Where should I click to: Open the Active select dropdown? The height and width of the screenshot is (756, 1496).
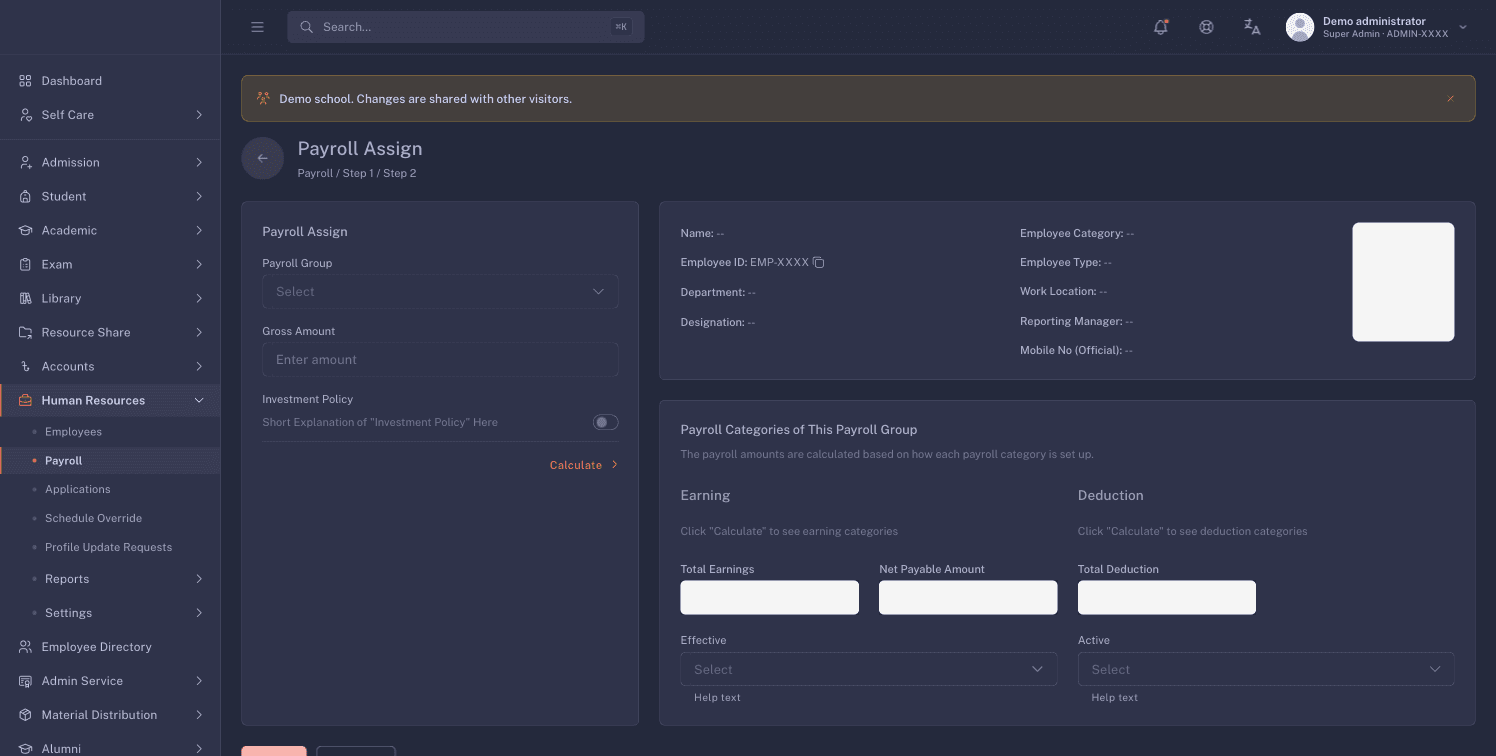click(1266, 670)
